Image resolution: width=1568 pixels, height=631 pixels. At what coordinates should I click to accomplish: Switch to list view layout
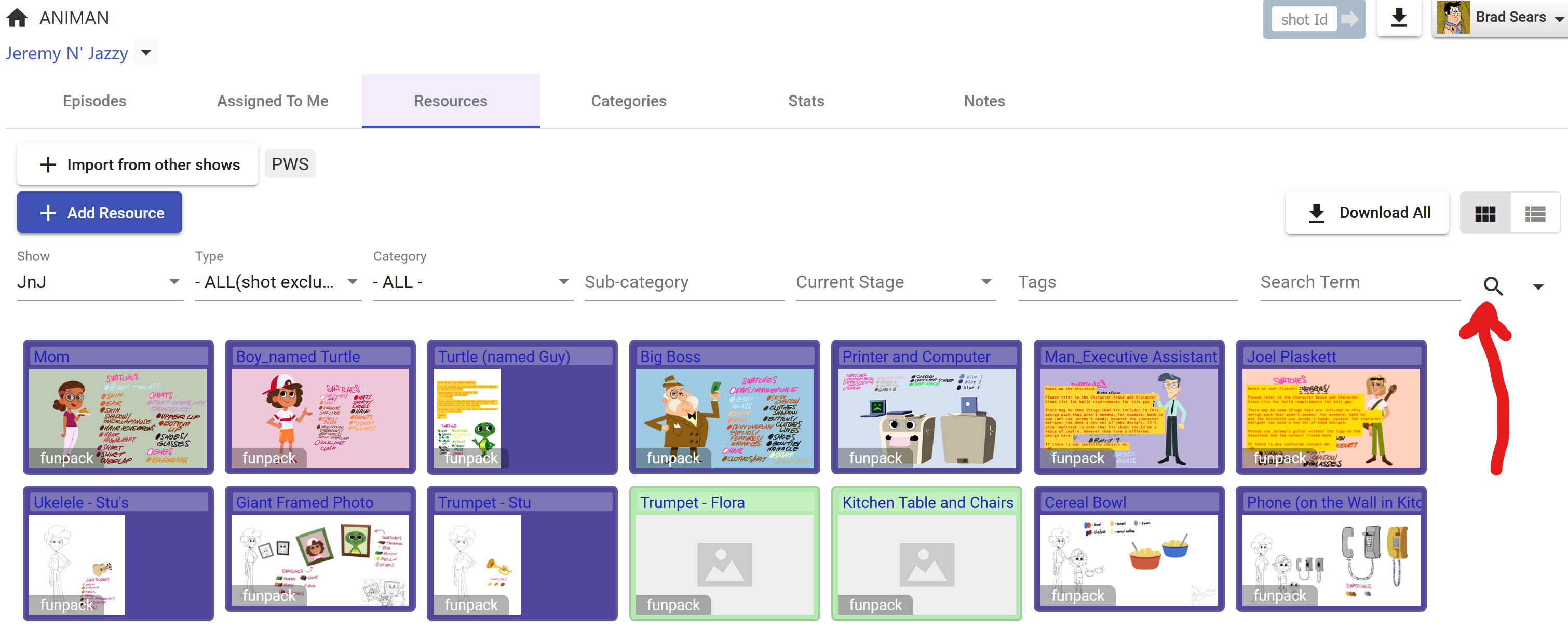(1535, 214)
